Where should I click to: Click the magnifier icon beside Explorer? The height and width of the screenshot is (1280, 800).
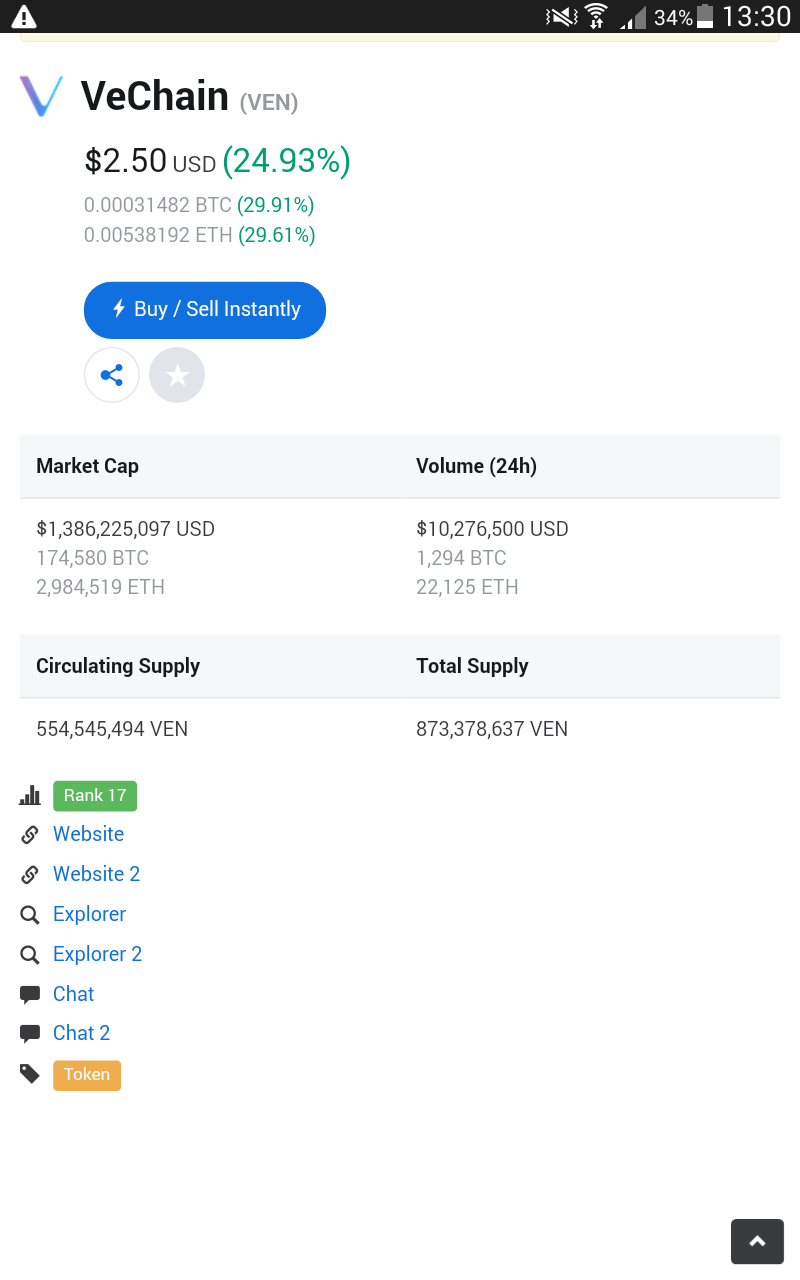coord(30,914)
